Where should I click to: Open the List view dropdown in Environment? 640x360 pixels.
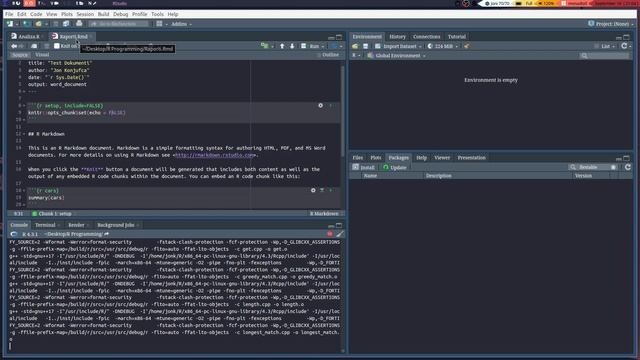pos(605,46)
